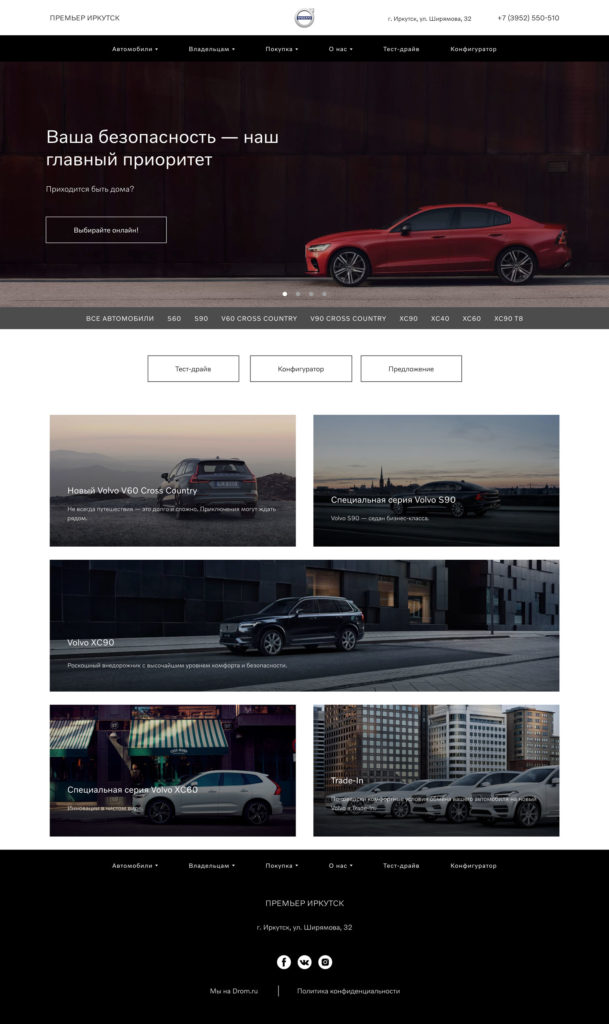Click the hero headline Ваша безопасность

pyautogui.click(x=163, y=148)
